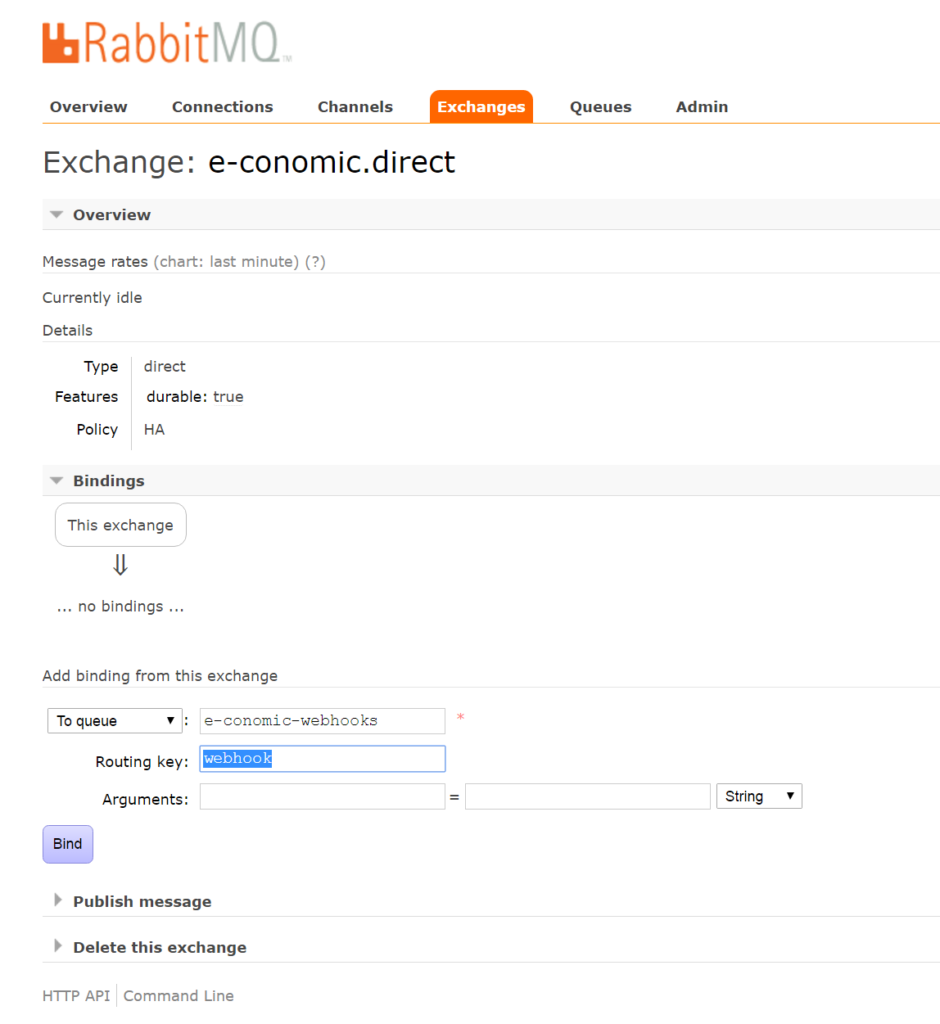Collapse the Bindings section

point(108,481)
